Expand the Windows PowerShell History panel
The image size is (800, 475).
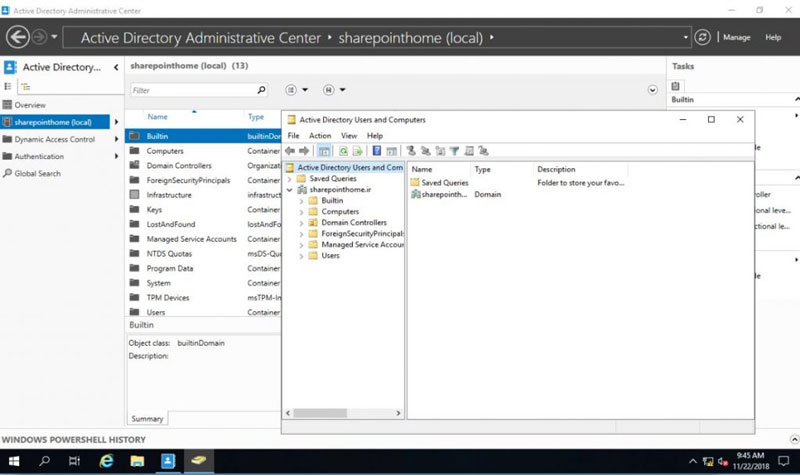click(794, 439)
